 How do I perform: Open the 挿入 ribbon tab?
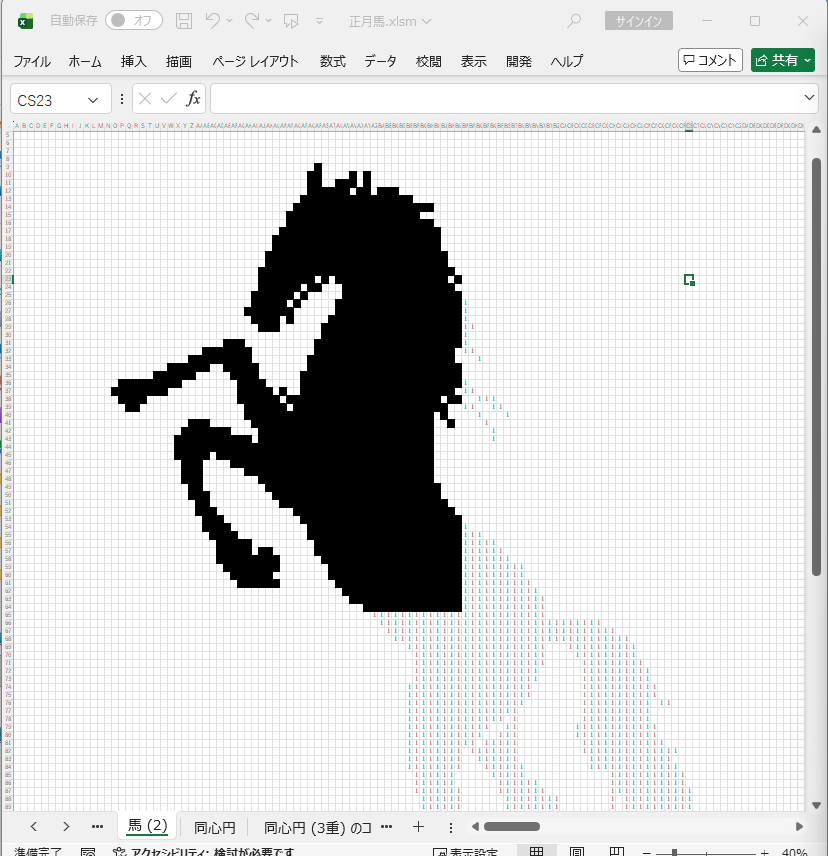coord(134,61)
